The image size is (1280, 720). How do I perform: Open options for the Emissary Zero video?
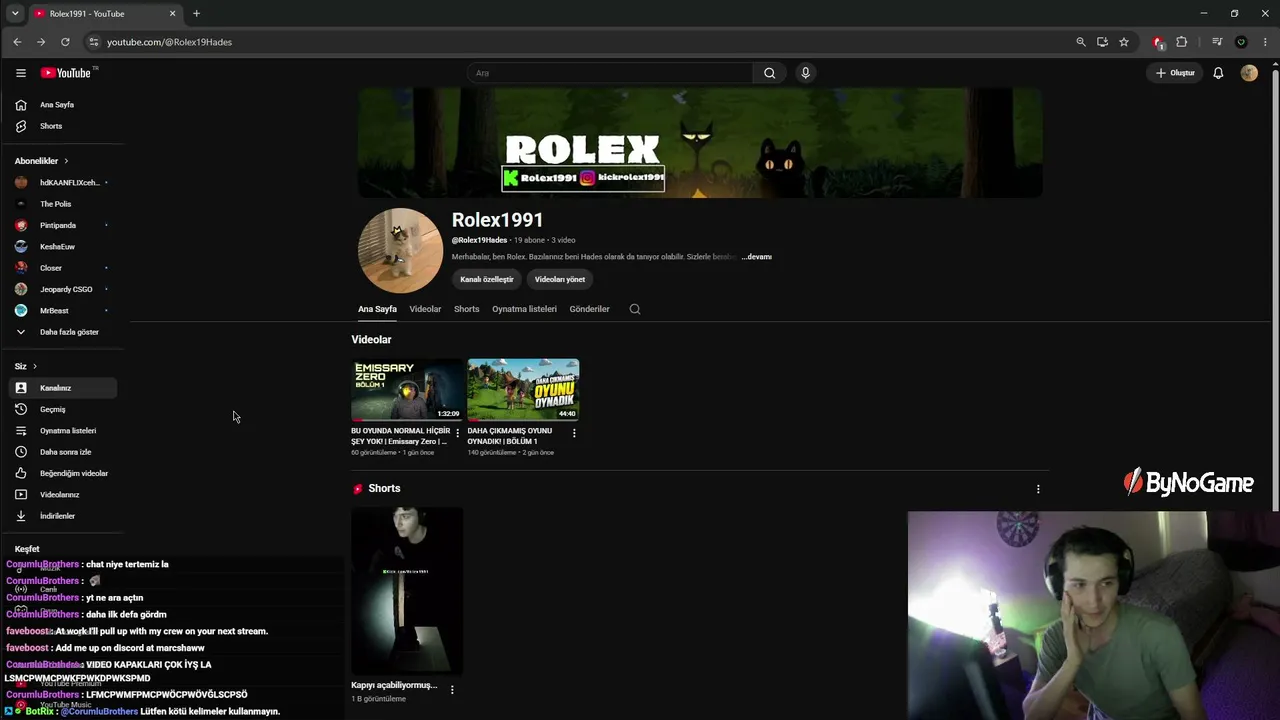click(x=458, y=433)
